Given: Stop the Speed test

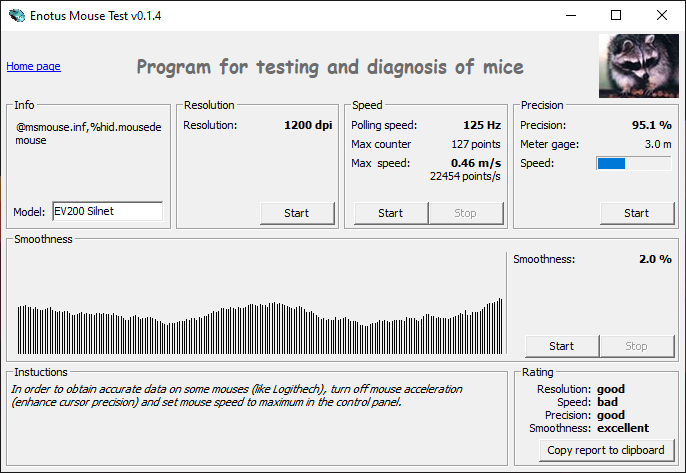Looking at the screenshot, I should [x=466, y=213].
